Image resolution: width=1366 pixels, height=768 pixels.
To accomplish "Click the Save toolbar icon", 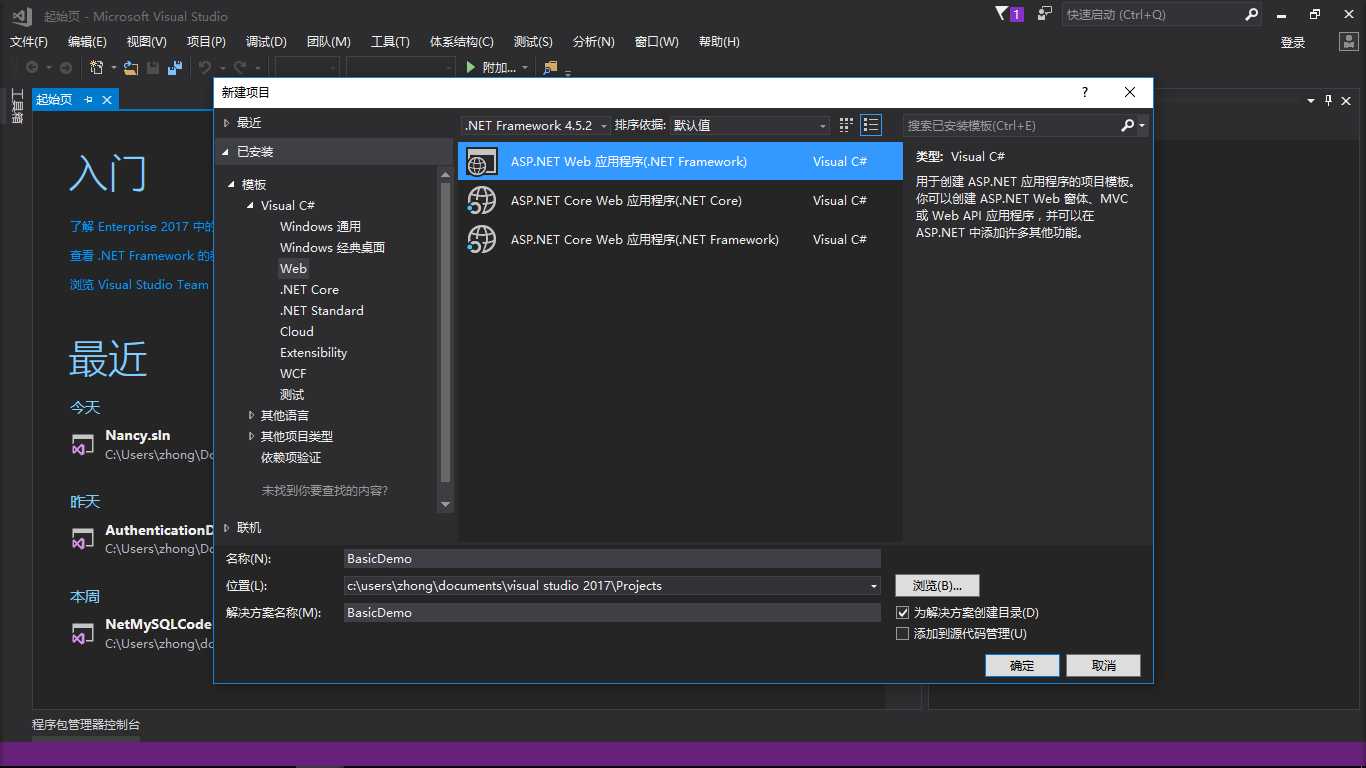I will coord(153,67).
